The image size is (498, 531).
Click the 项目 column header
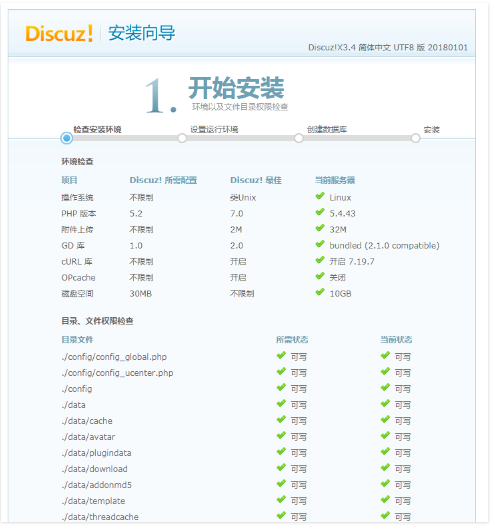coord(69,180)
